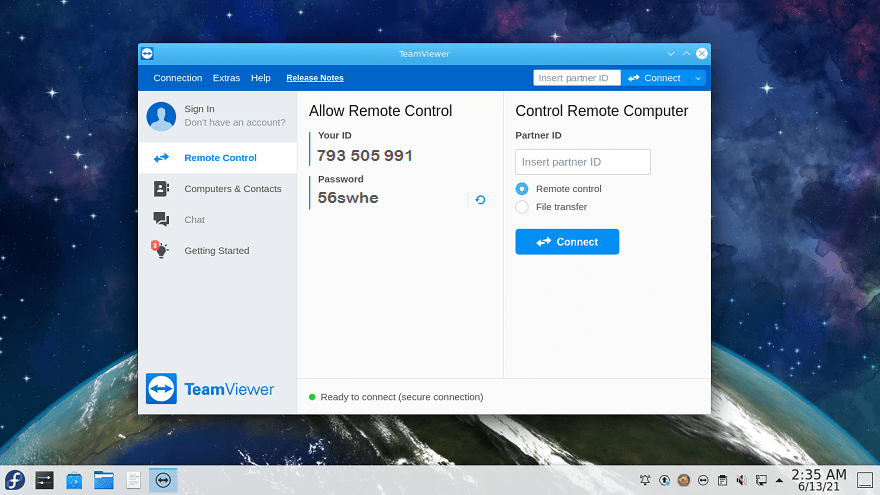The width and height of the screenshot is (880, 495).
Task: Open the system settings taskbar icon
Action: (x=44, y=480)
